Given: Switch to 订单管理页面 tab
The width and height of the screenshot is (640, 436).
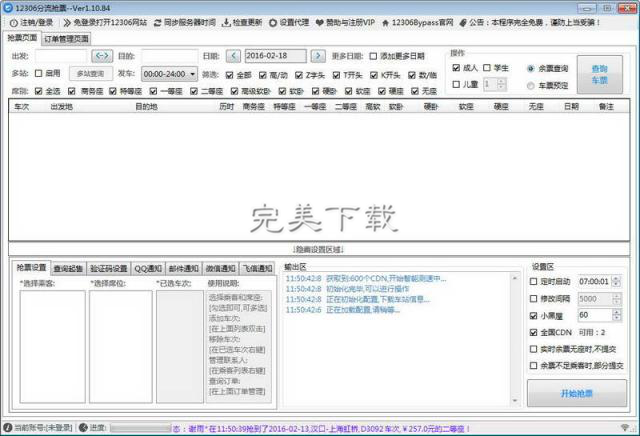Looking at the screenshot, I should (x=66, y=39).
